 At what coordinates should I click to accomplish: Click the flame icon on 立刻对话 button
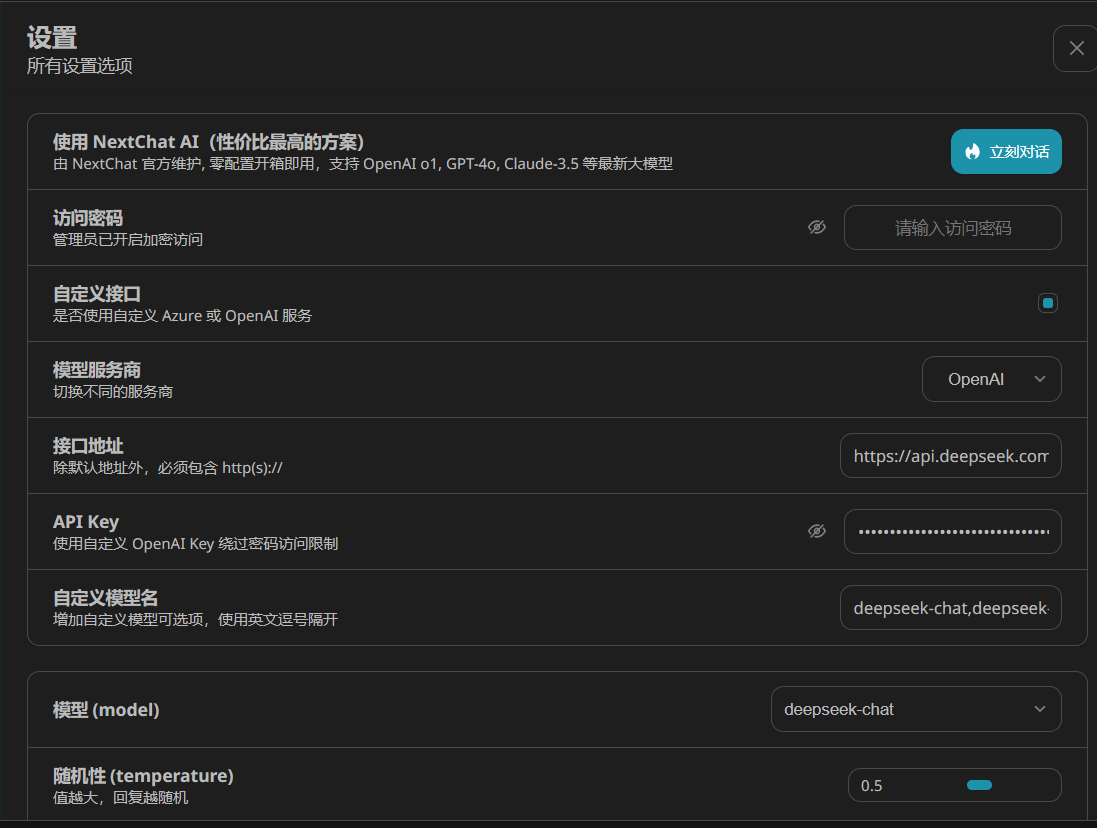point(972,152)
